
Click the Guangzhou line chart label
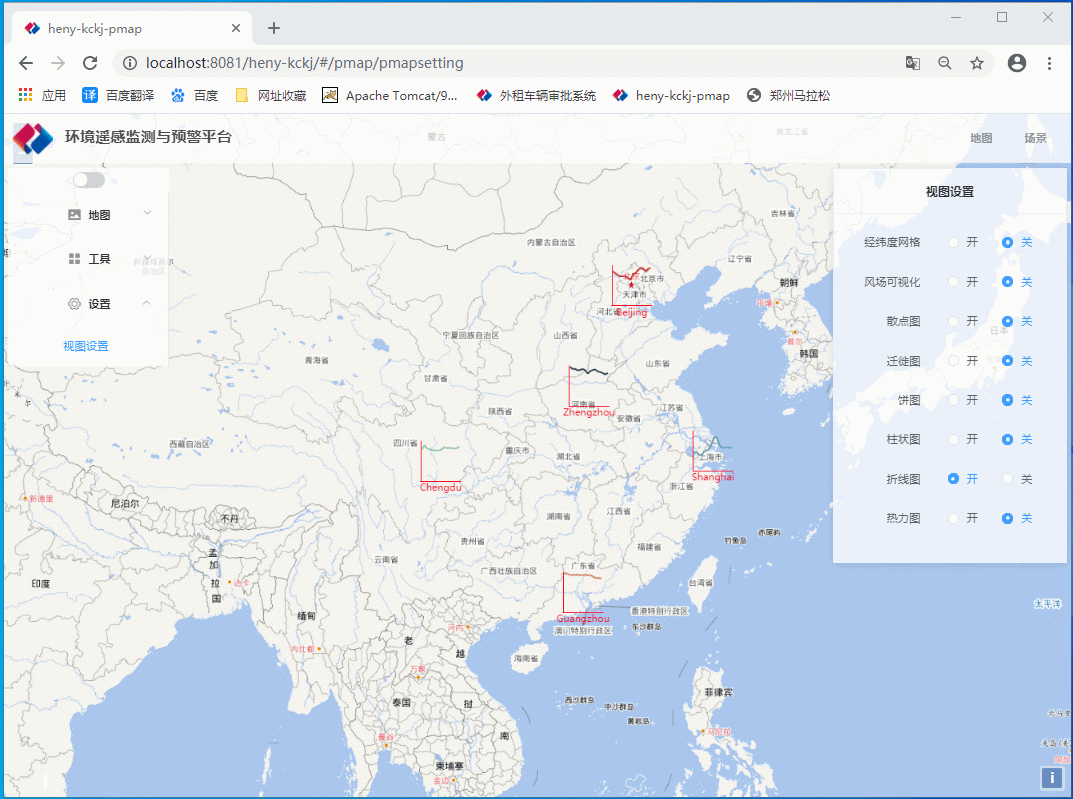[583, 618]
